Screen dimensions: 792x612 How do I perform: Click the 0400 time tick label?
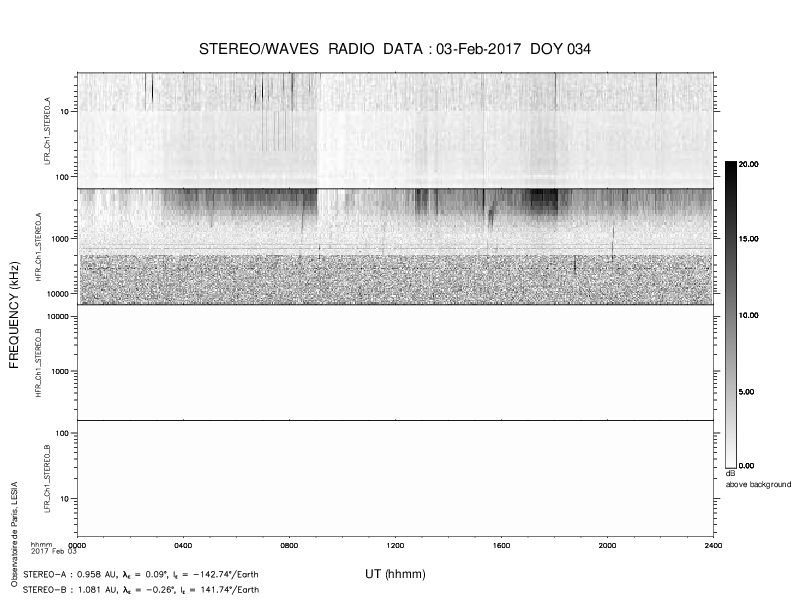183,545
